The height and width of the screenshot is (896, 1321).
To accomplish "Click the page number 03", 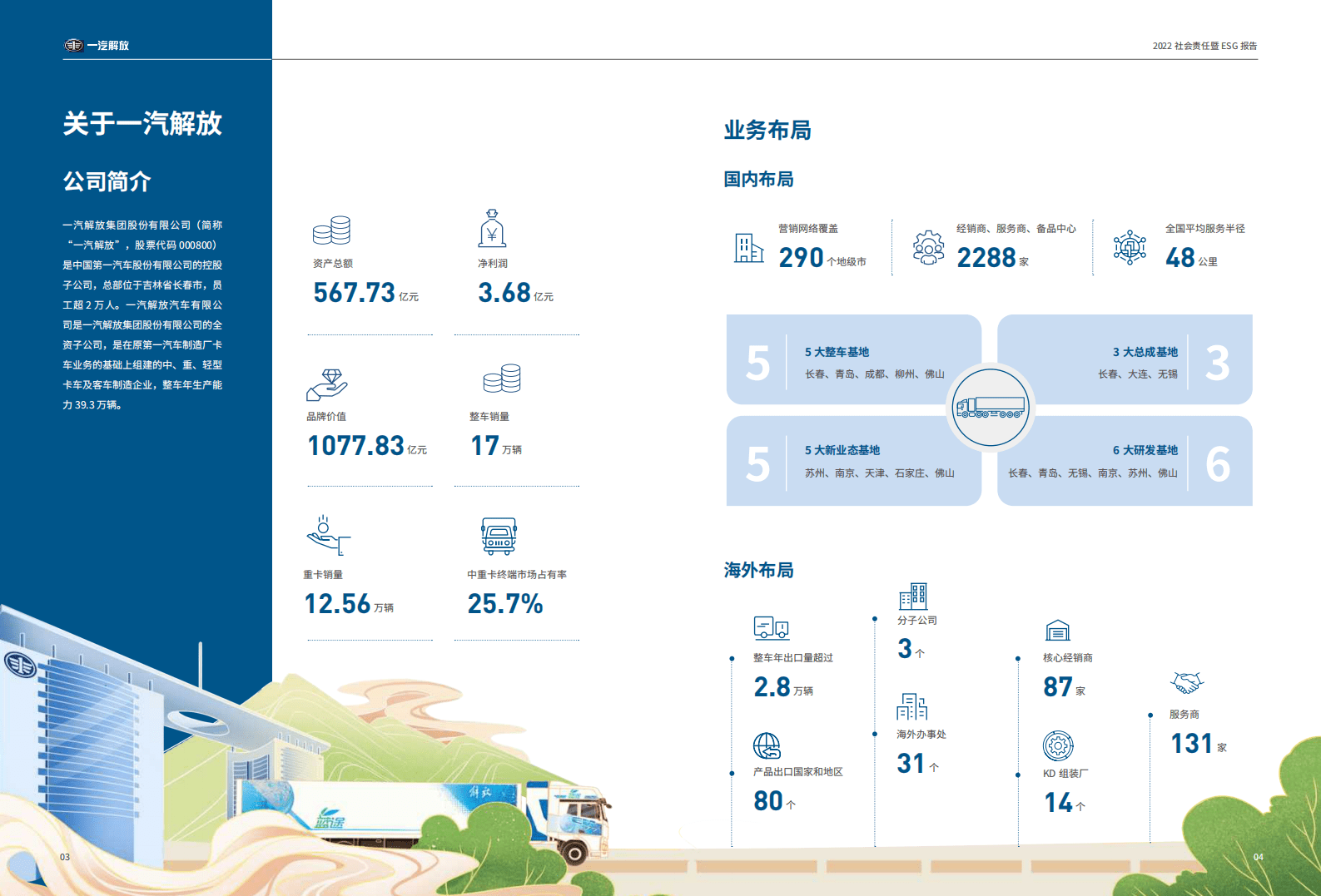I will (65, 857).
